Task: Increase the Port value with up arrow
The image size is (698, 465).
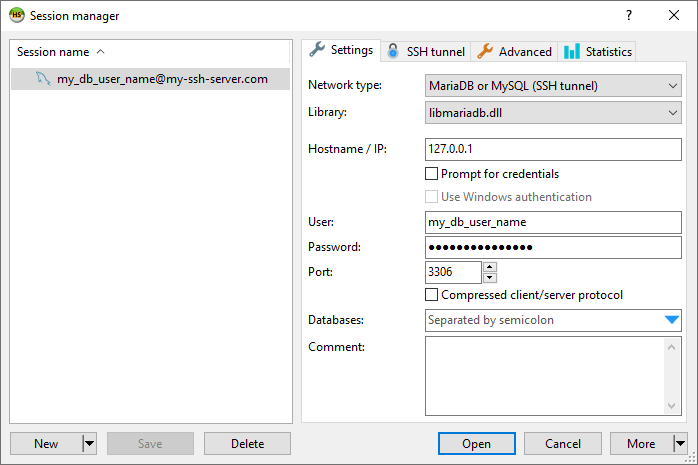Action: (490, 267)
